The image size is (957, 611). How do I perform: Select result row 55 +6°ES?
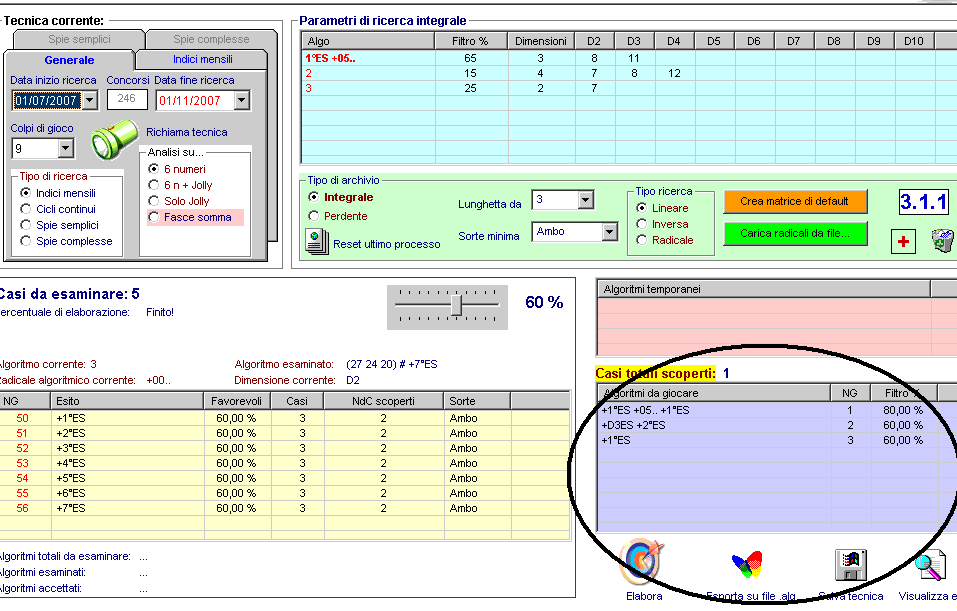coord(284,493)
